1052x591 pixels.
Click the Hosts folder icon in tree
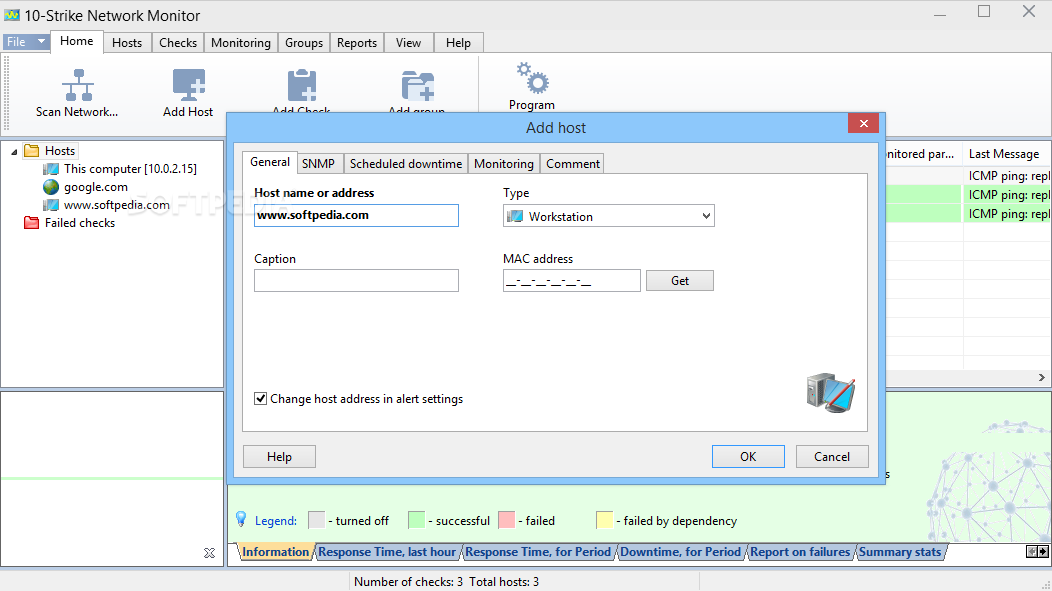pyautogui.click(x=32, y=151)
